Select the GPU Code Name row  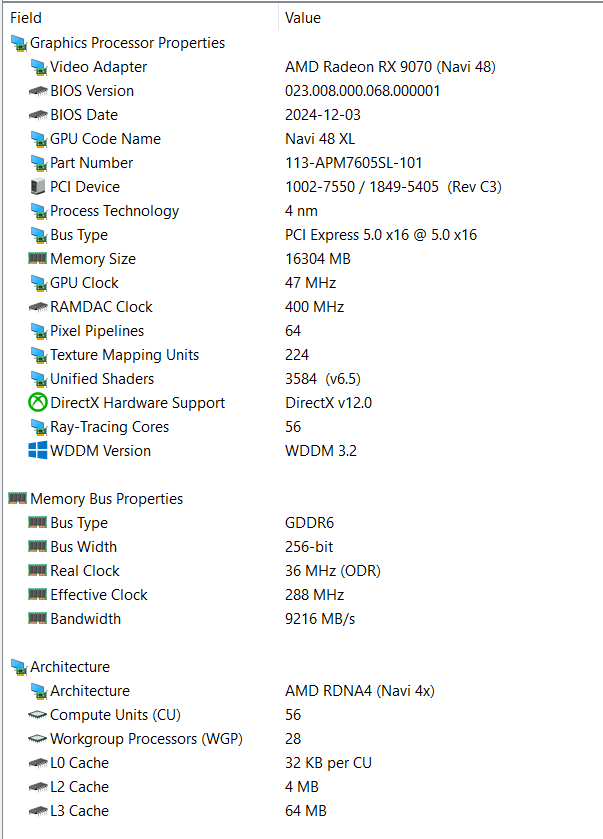pyautogui.click(x=105, y=139)
